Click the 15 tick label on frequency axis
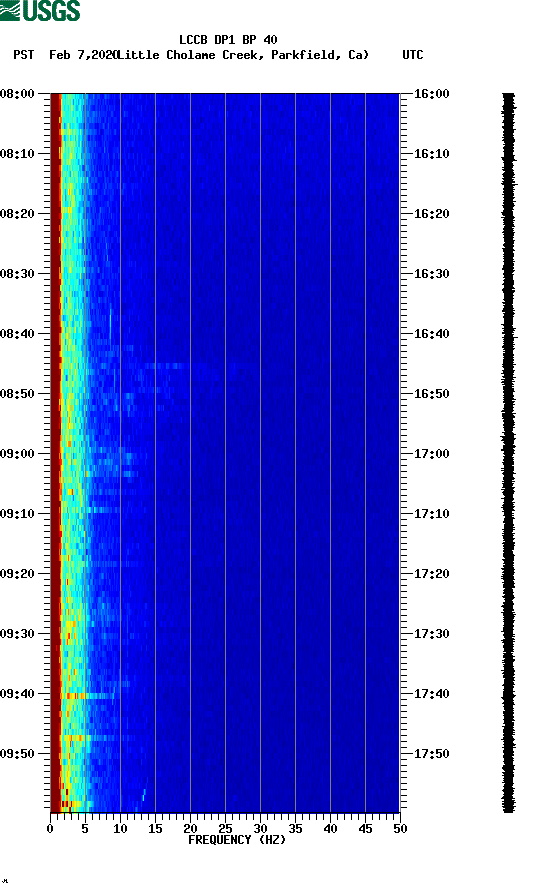 (x=155, y=829)
